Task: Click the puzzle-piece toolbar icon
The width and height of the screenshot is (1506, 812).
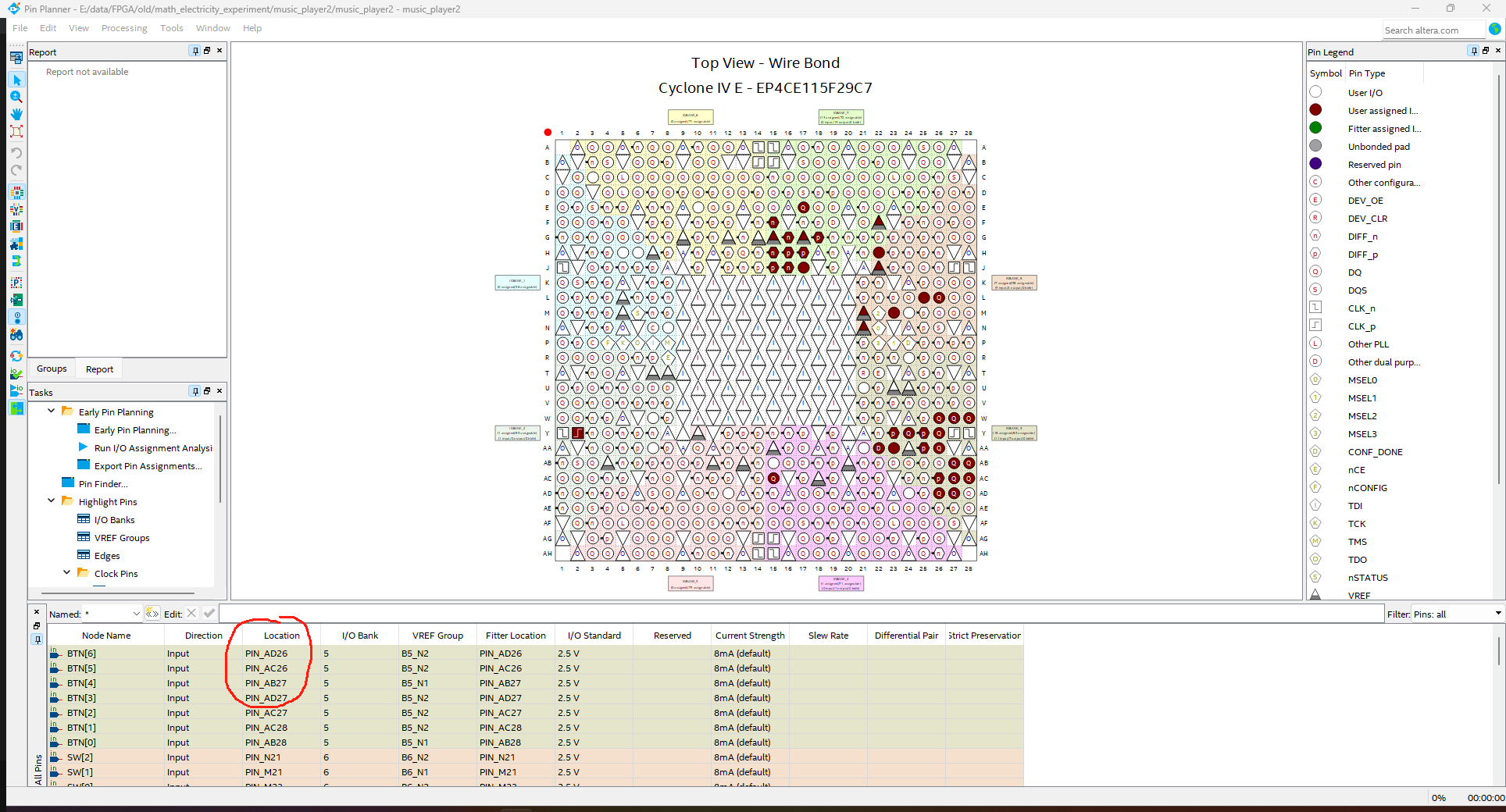Action: coord(16,244)
